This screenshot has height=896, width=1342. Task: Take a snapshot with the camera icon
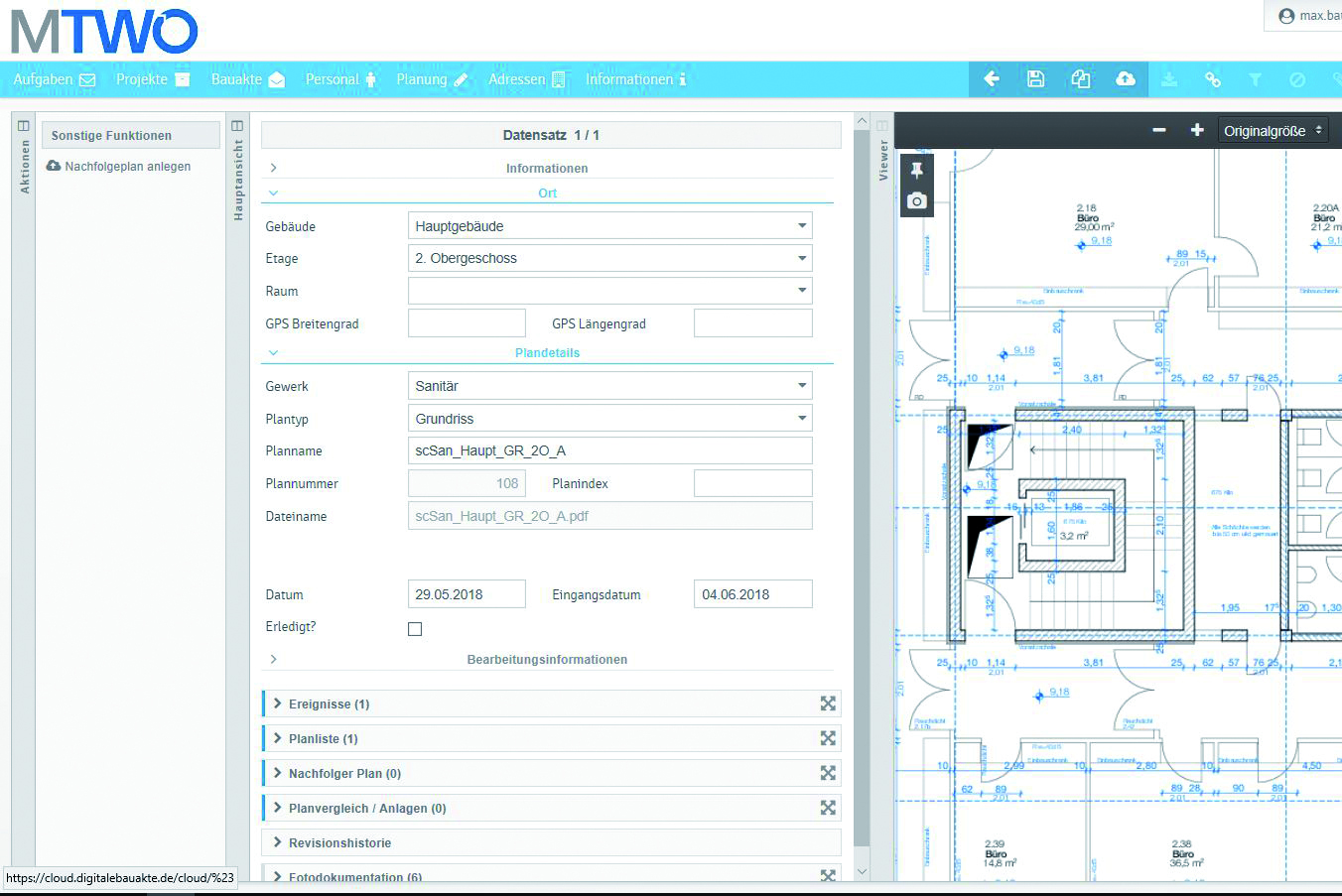(x=916, y=201)
